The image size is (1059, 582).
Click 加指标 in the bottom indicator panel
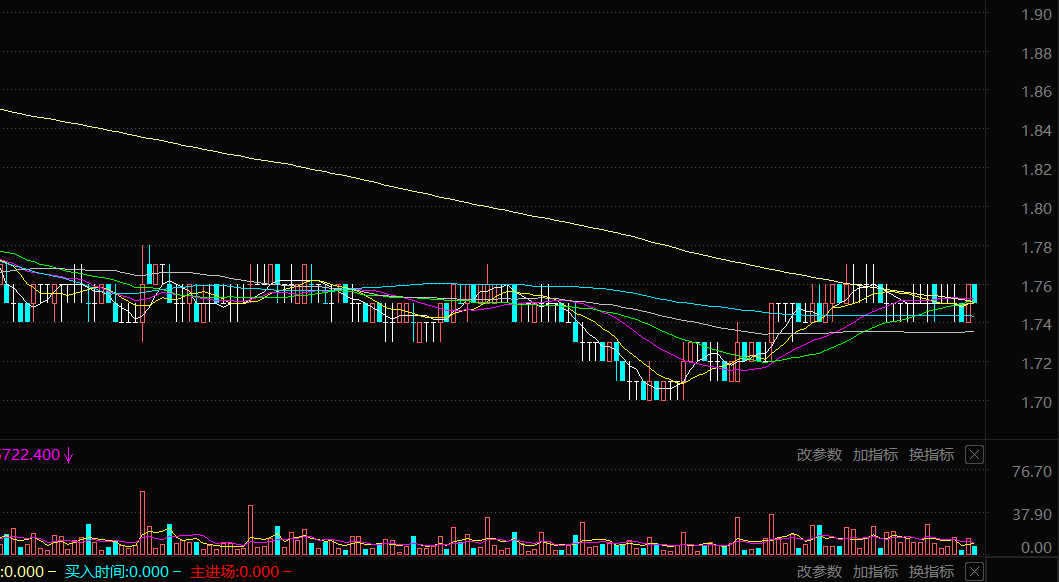point(875,572)
